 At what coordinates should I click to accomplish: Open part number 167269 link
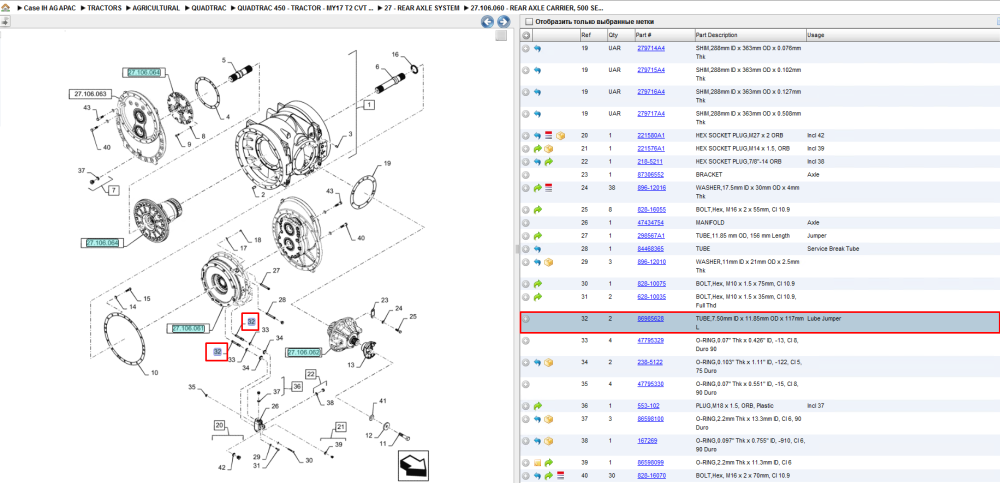click(x=647, y=441)
